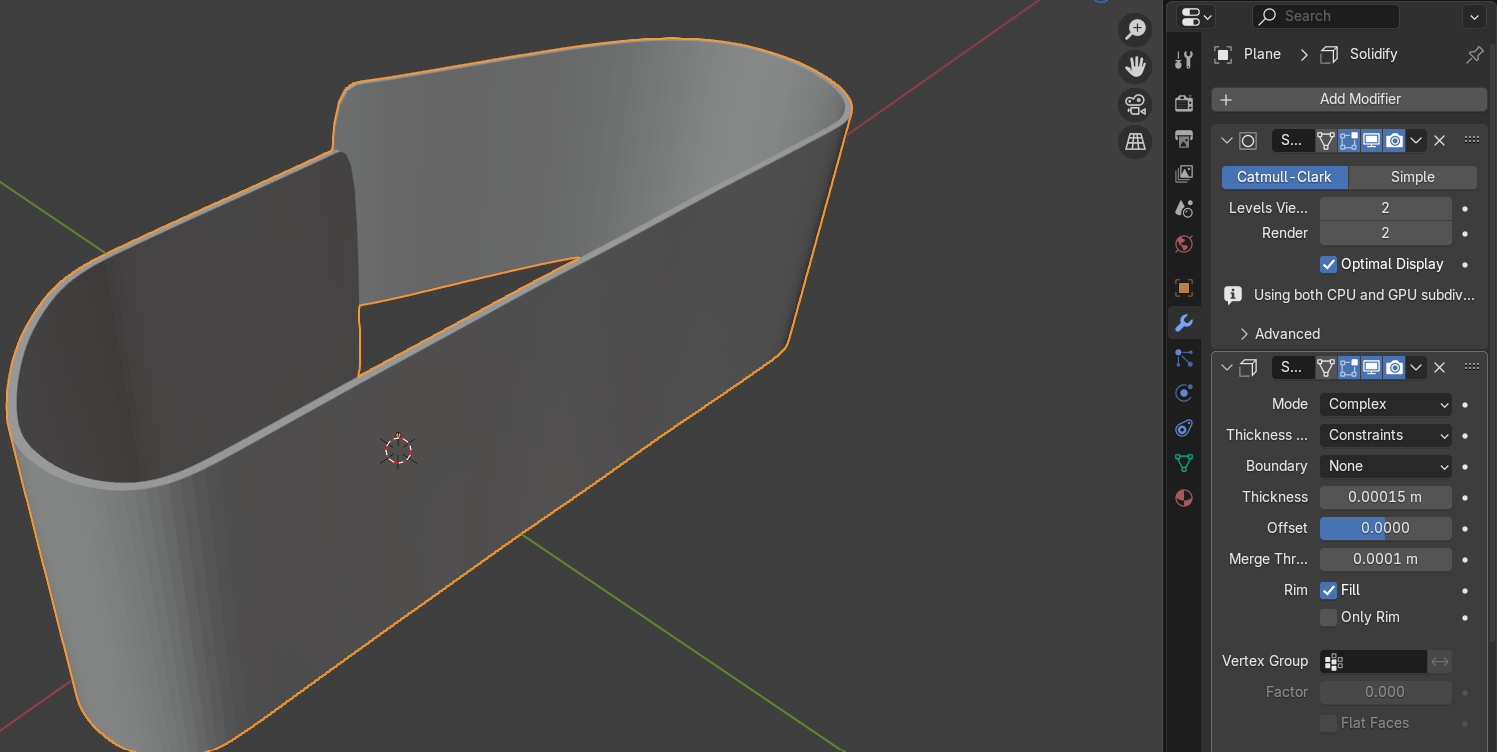
Task: Open the World properties tab
Action: [1184, 244]
